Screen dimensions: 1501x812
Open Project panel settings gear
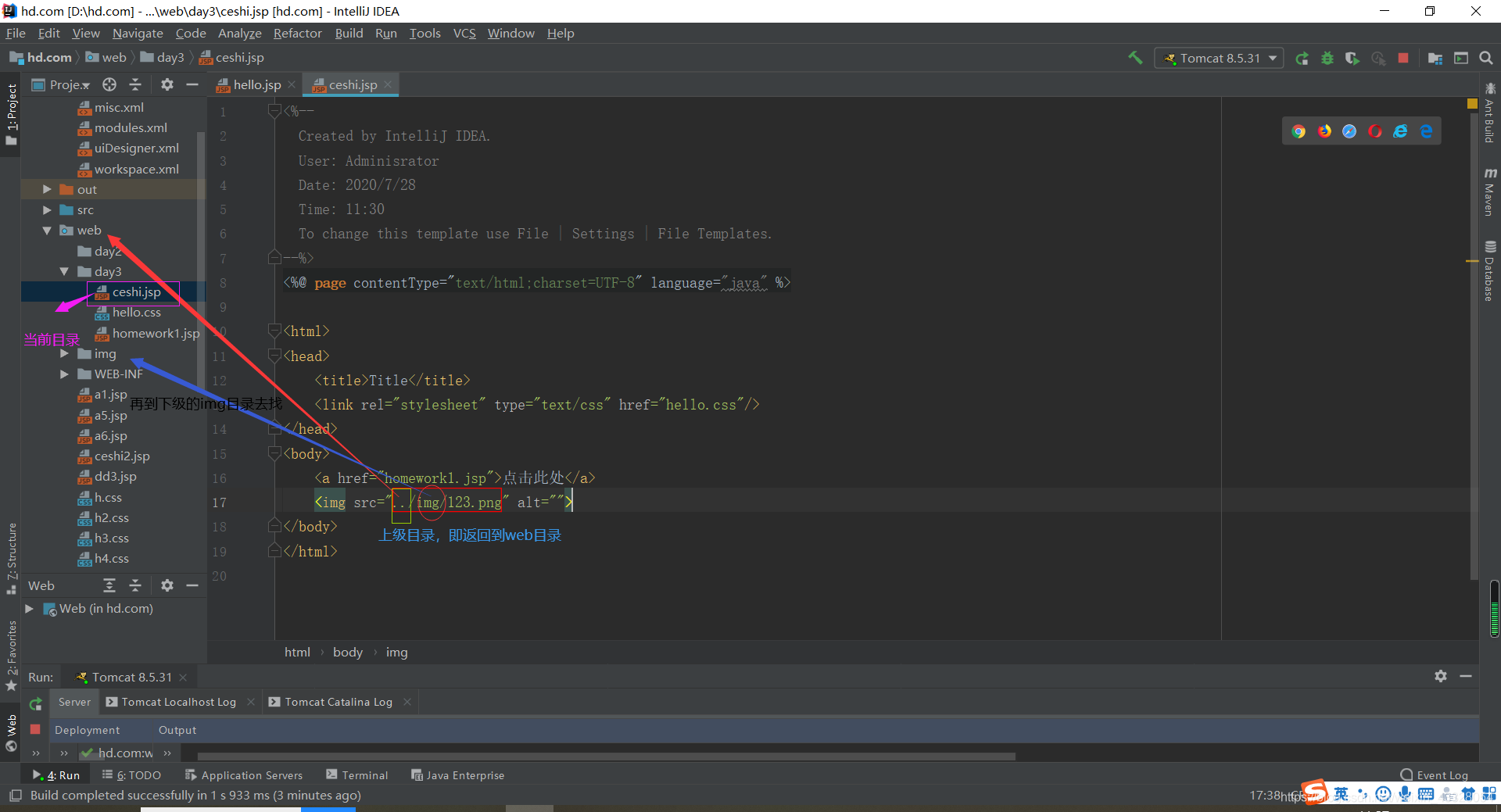pyautogui.click(x=167, y=84)
